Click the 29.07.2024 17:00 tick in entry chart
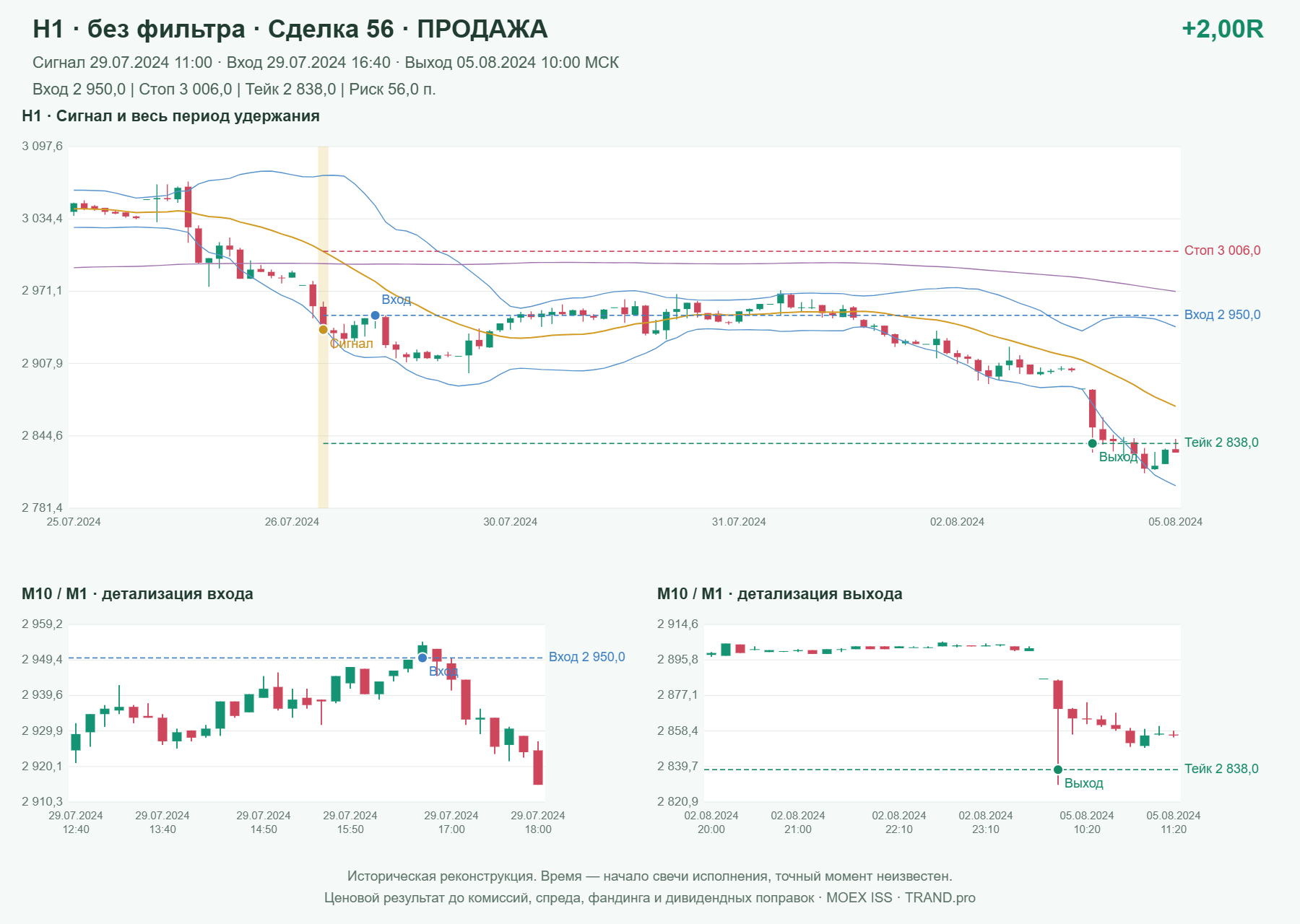Viewport: 1300px width, 924px height. tap(451, 822)
